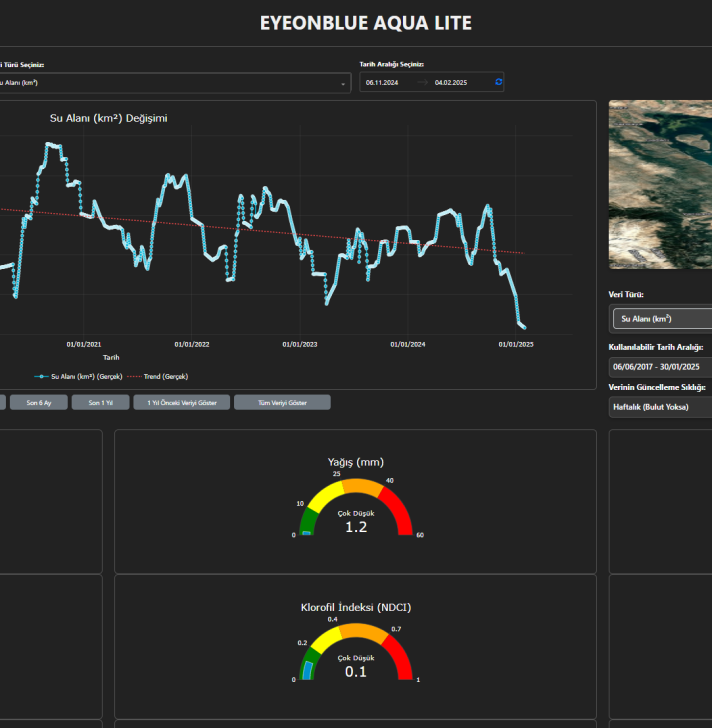The width and height of the screenshot is (712, 728).
Task: Click the 1 Yıl Önceki Veriyi Göster button
Action: point(182,403)
